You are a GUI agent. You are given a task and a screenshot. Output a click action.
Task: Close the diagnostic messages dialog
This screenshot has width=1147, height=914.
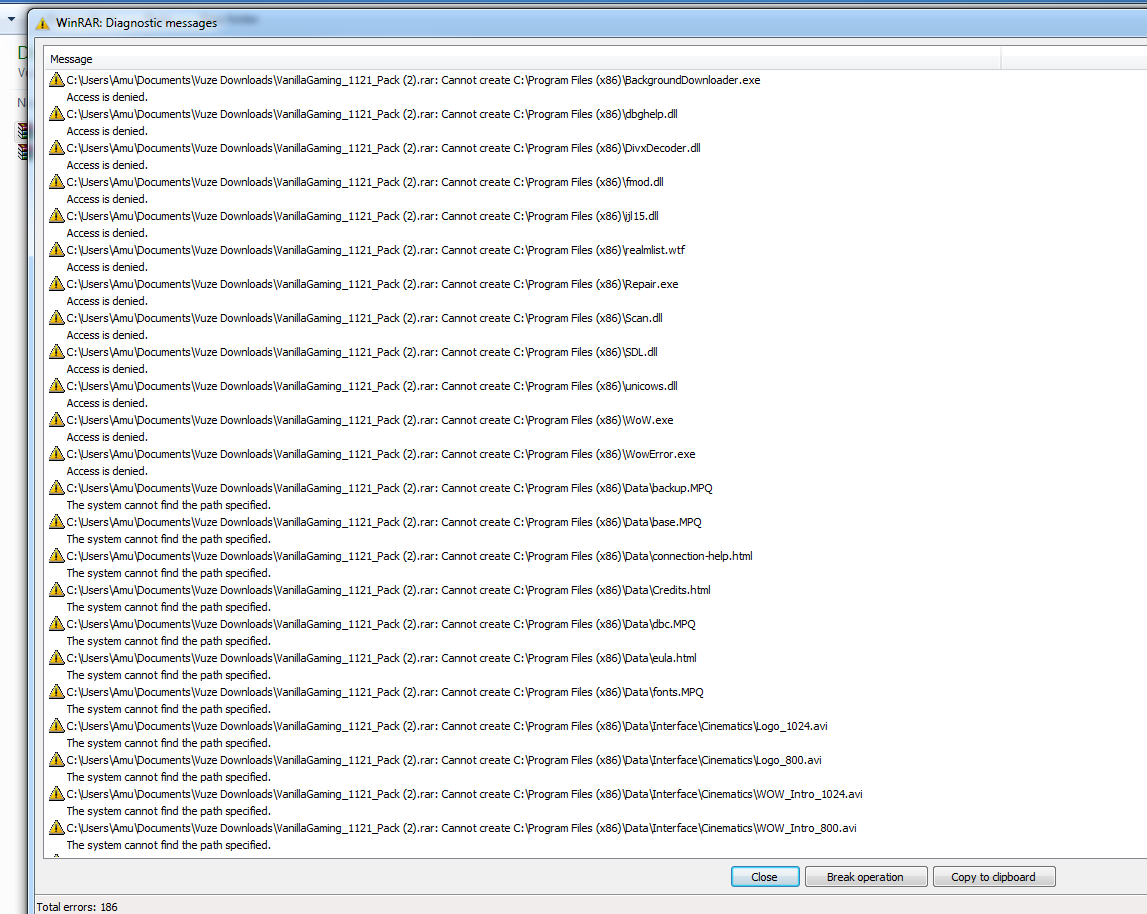764,877
